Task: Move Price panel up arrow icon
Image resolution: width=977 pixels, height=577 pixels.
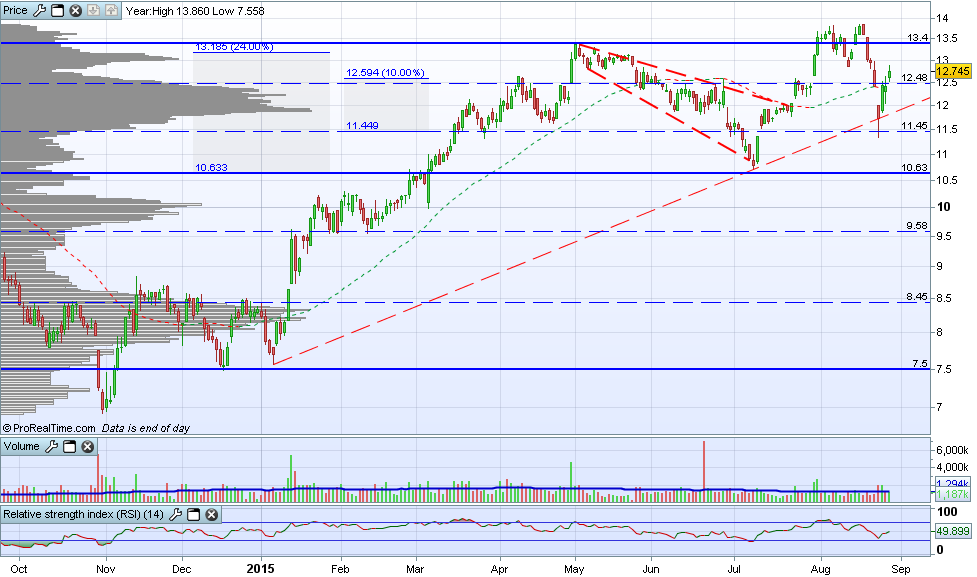Action: pyautogui.click(x=111, y=11)
